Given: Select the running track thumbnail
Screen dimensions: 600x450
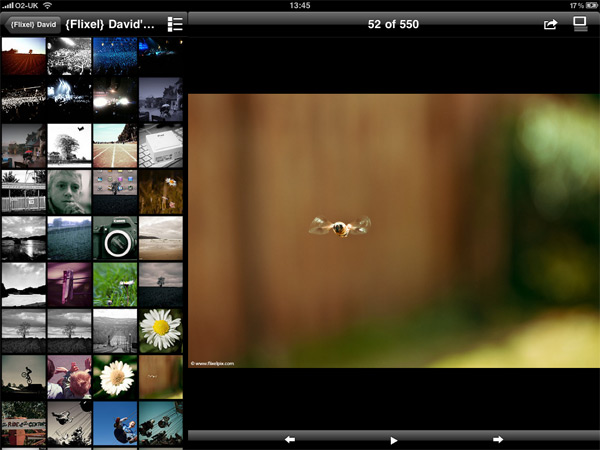Looking at the screenshot, I should coord(115,145).
